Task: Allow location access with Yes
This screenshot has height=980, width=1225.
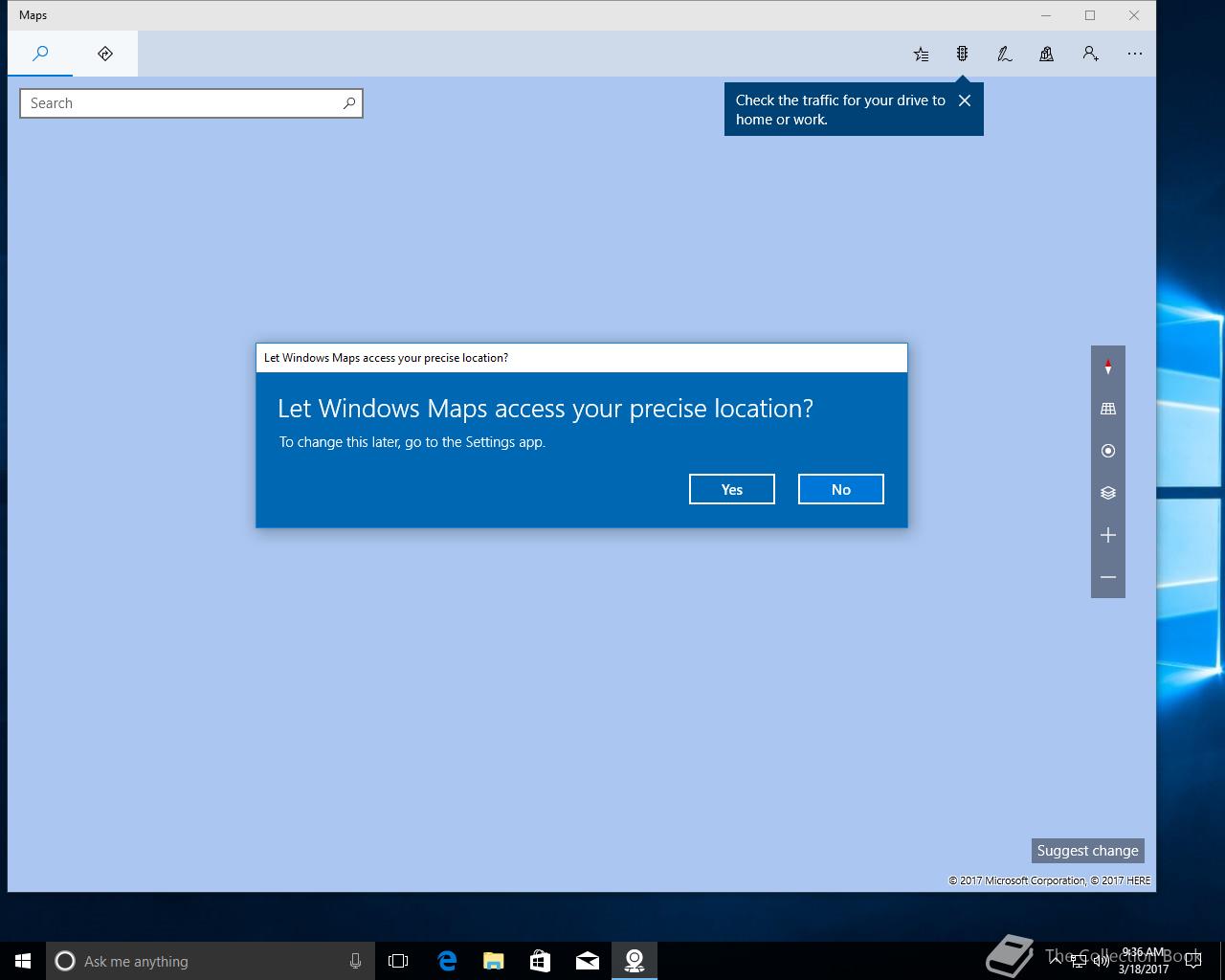Action: click(732, 489)
